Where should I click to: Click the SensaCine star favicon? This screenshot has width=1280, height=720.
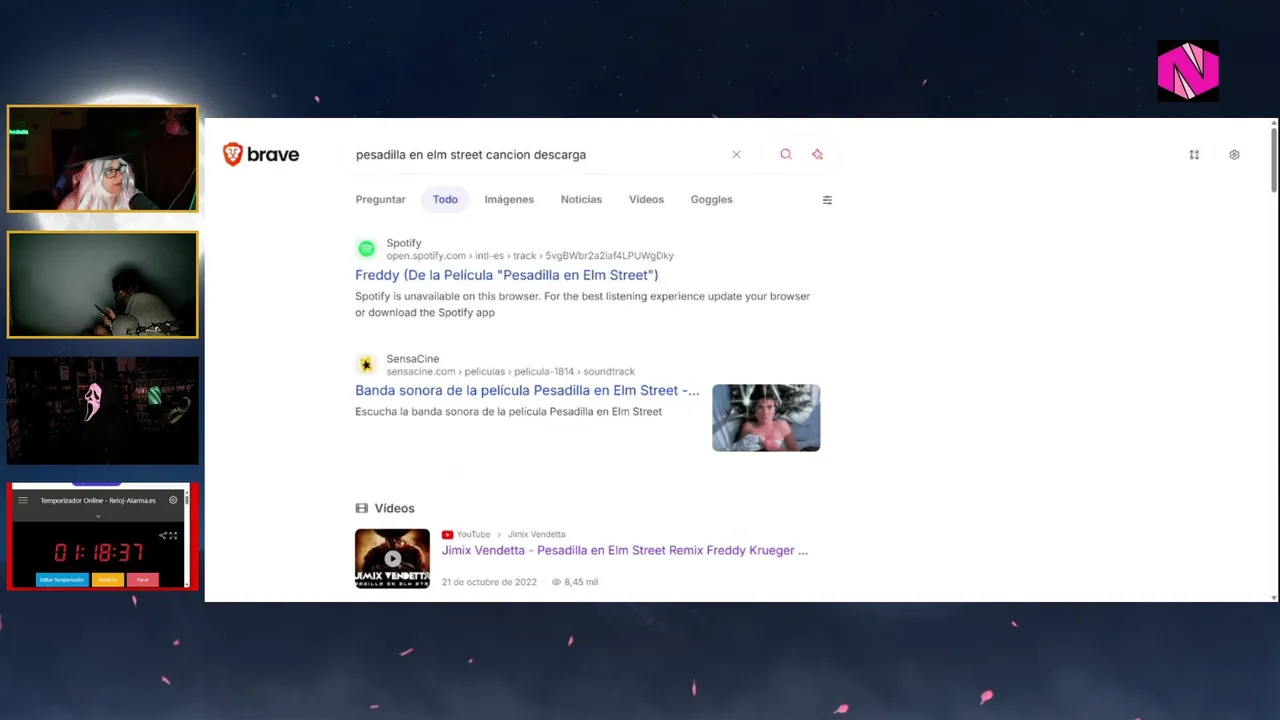coord(366,364)
